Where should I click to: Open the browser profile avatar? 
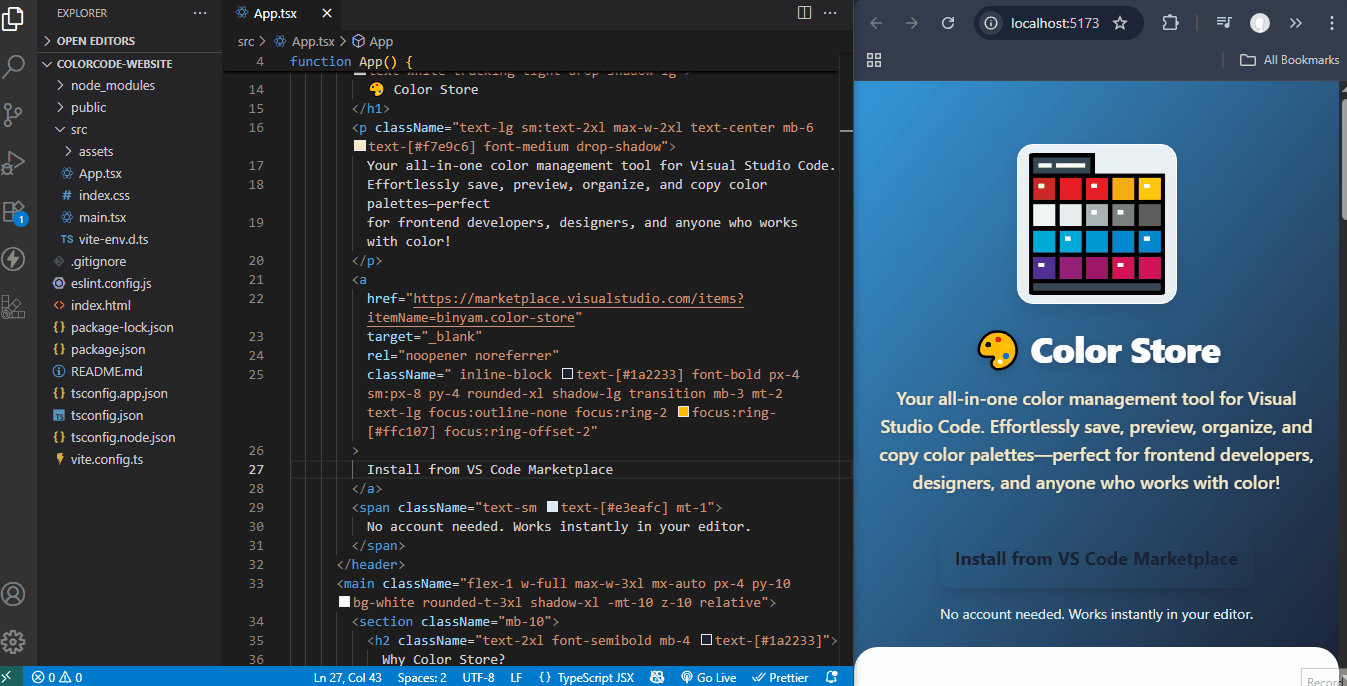(x=1260, y=23)
